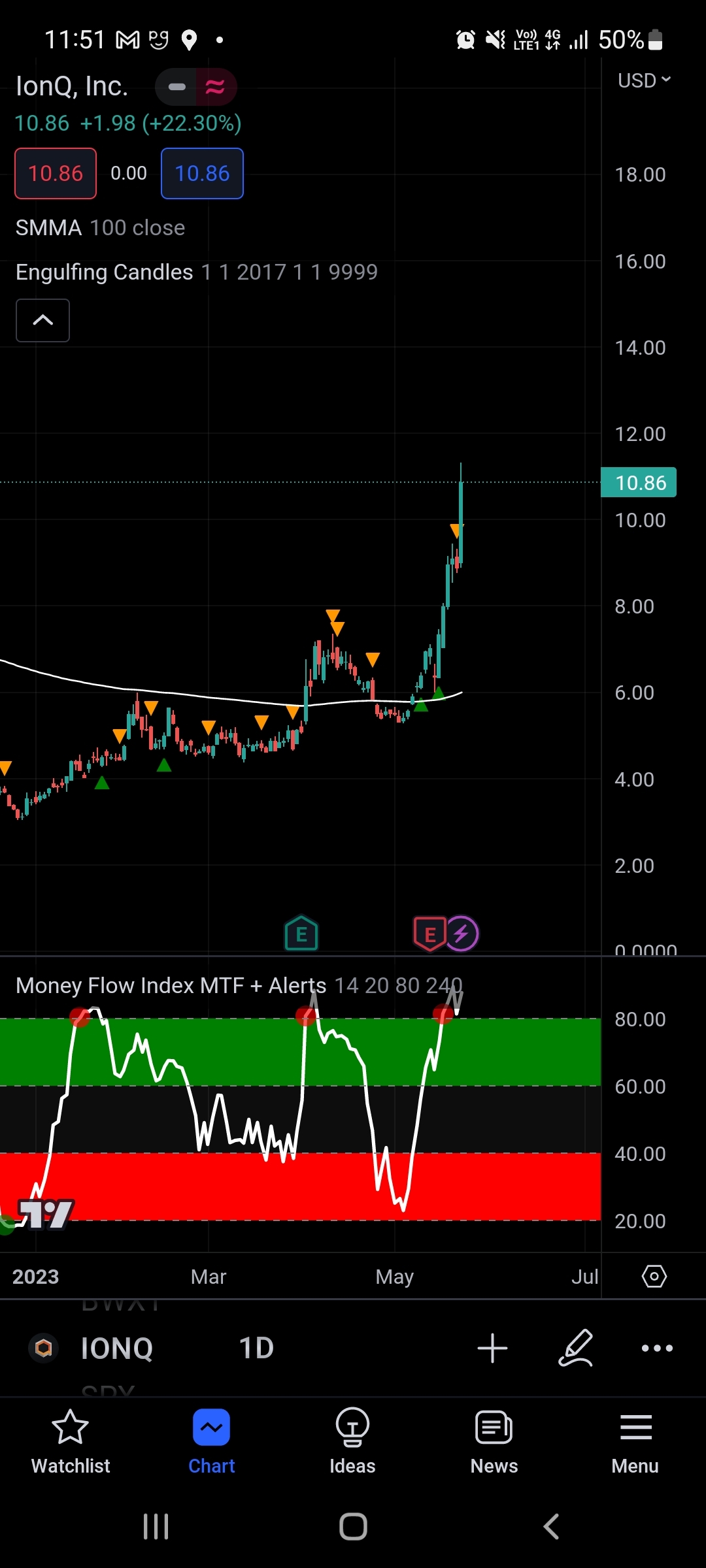Switch to the News tab
The width and height of the screenshot is (706, 1568).
494,1443
